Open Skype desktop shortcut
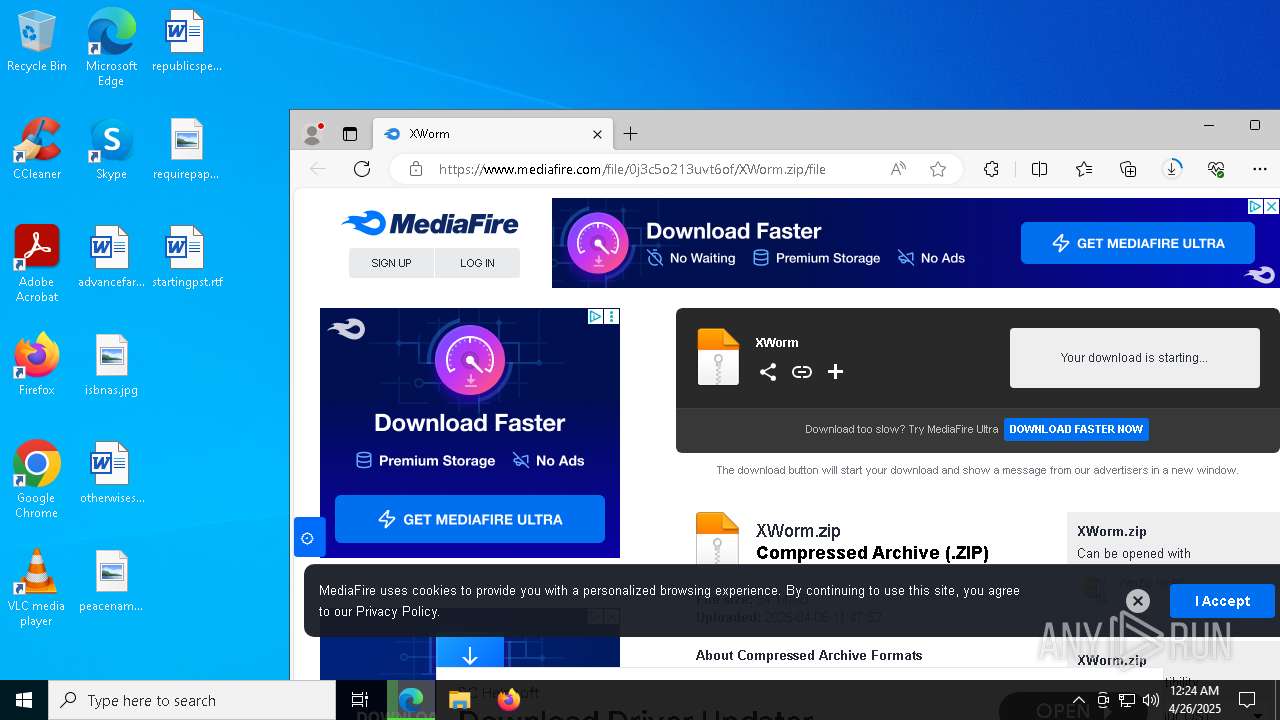The height and width of the screenshot is (720, 1280). click(111, 150)
